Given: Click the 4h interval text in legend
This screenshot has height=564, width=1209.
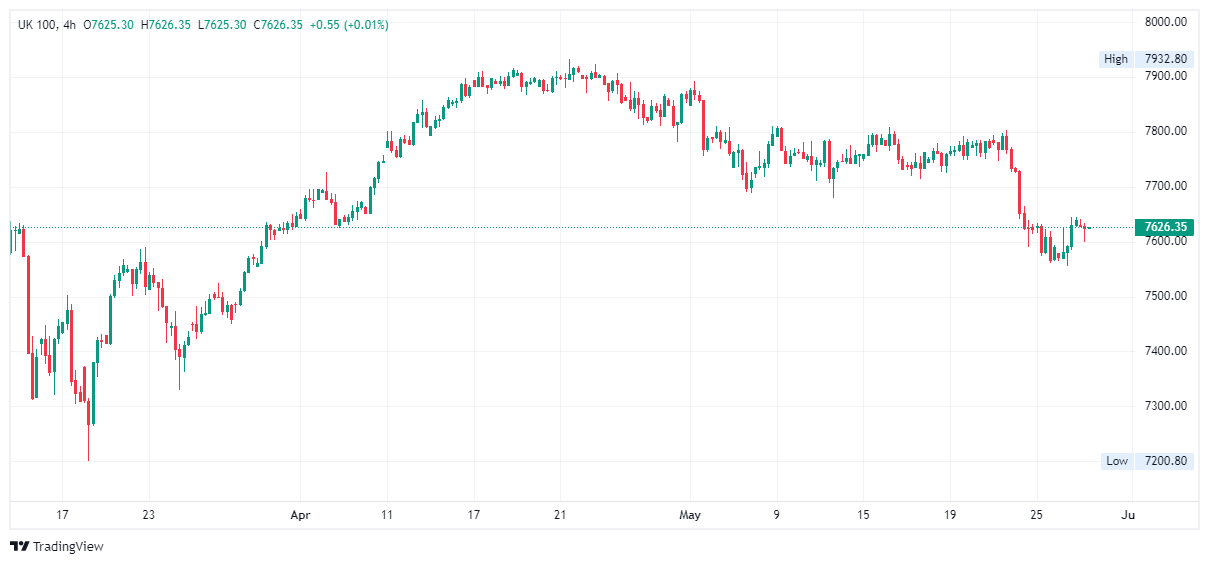Looking at the screenshot, I should pos(69,24).
